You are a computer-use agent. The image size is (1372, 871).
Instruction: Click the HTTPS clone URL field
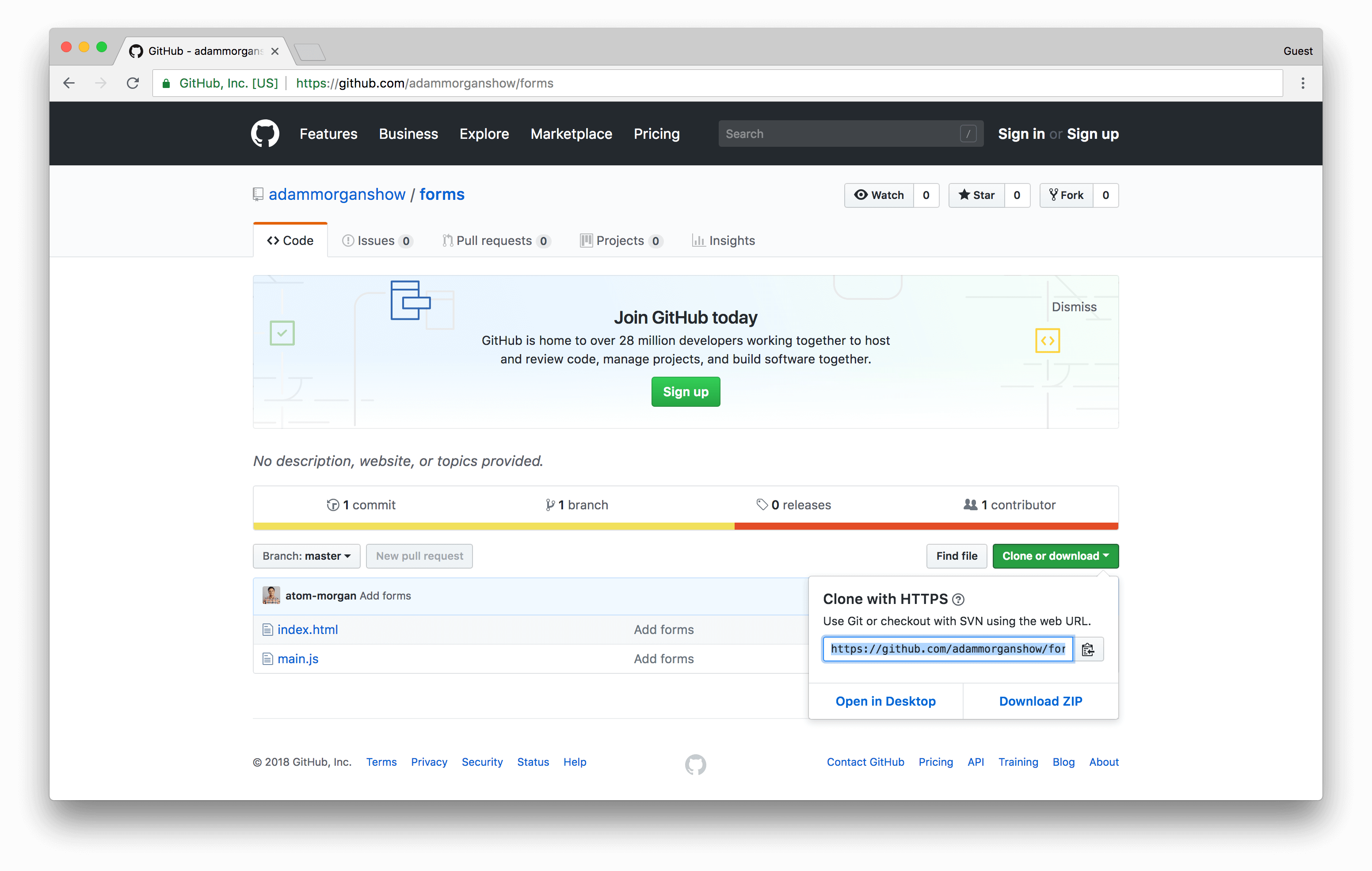(x=948, y=649)
